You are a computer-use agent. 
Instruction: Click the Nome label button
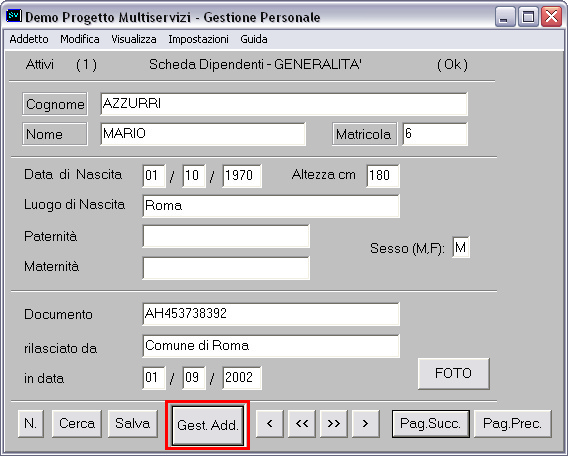55,134
